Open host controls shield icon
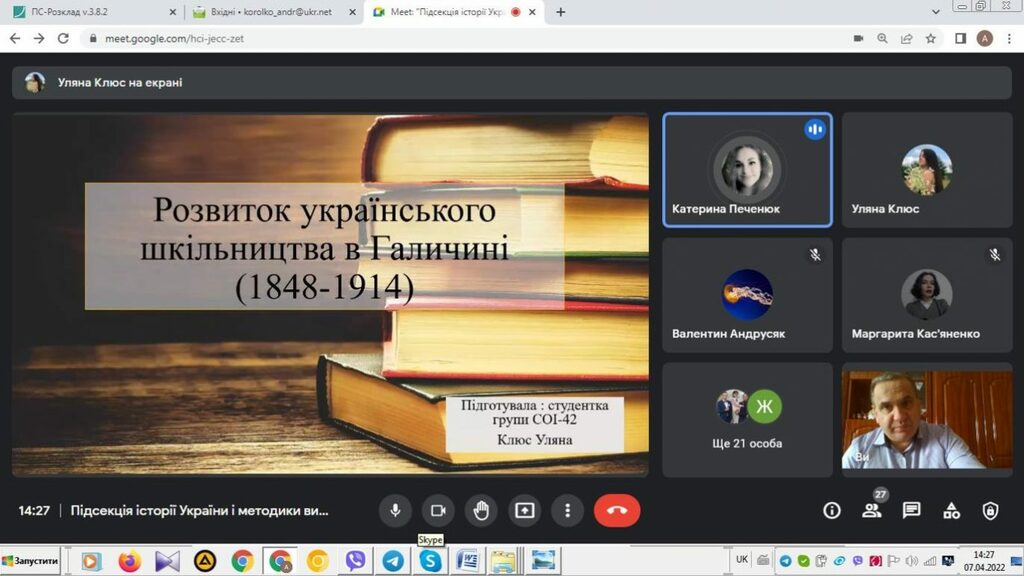 (990, 510)
